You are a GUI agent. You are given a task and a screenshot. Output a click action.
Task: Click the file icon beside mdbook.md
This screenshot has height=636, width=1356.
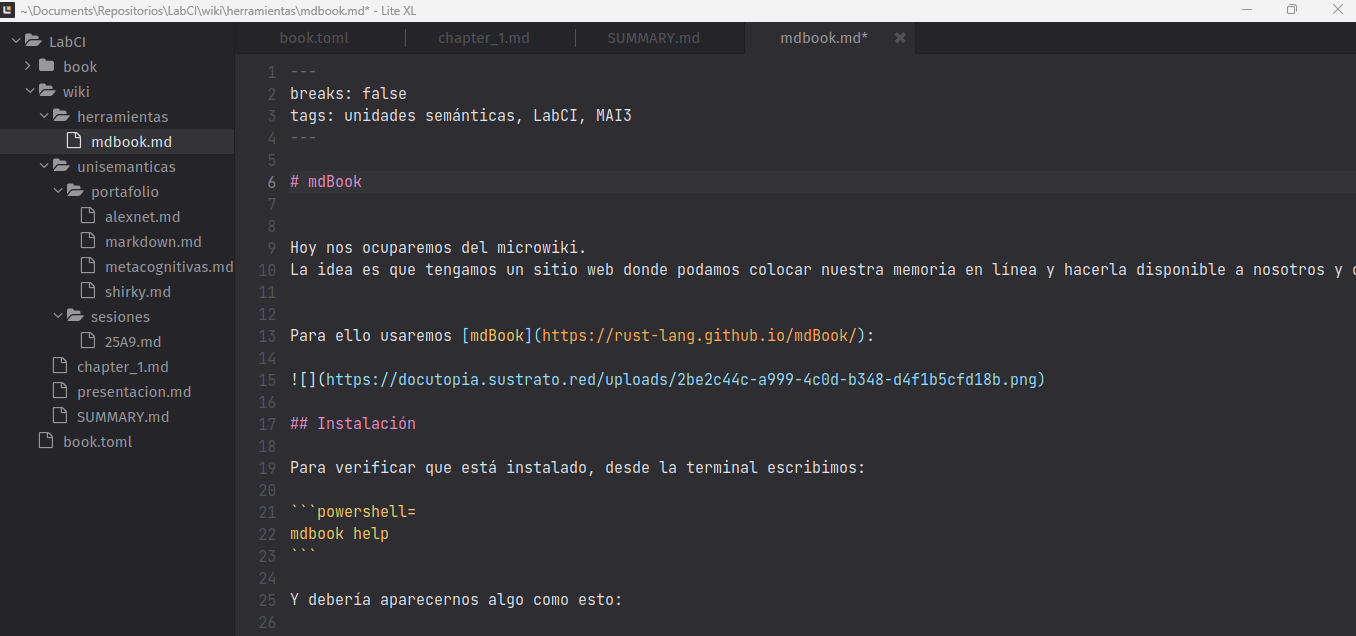coord(73,141)
